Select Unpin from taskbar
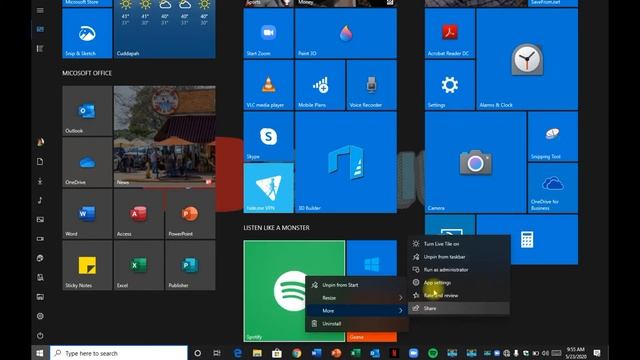The width and height of the screenshot is (640, 360). pyautogui.click(x=459, y=257)
